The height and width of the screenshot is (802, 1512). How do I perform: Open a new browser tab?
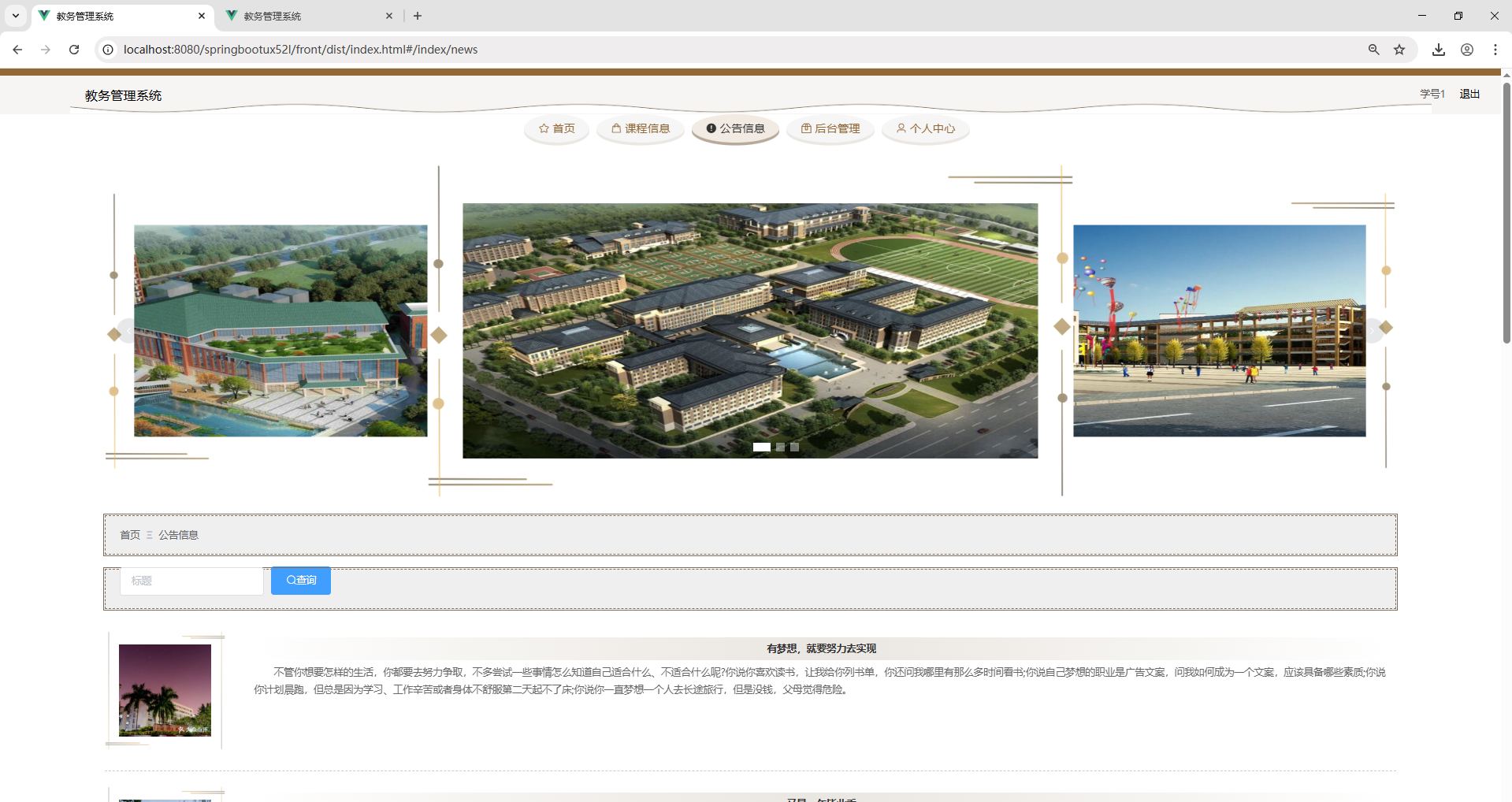[x=418, y=16]
